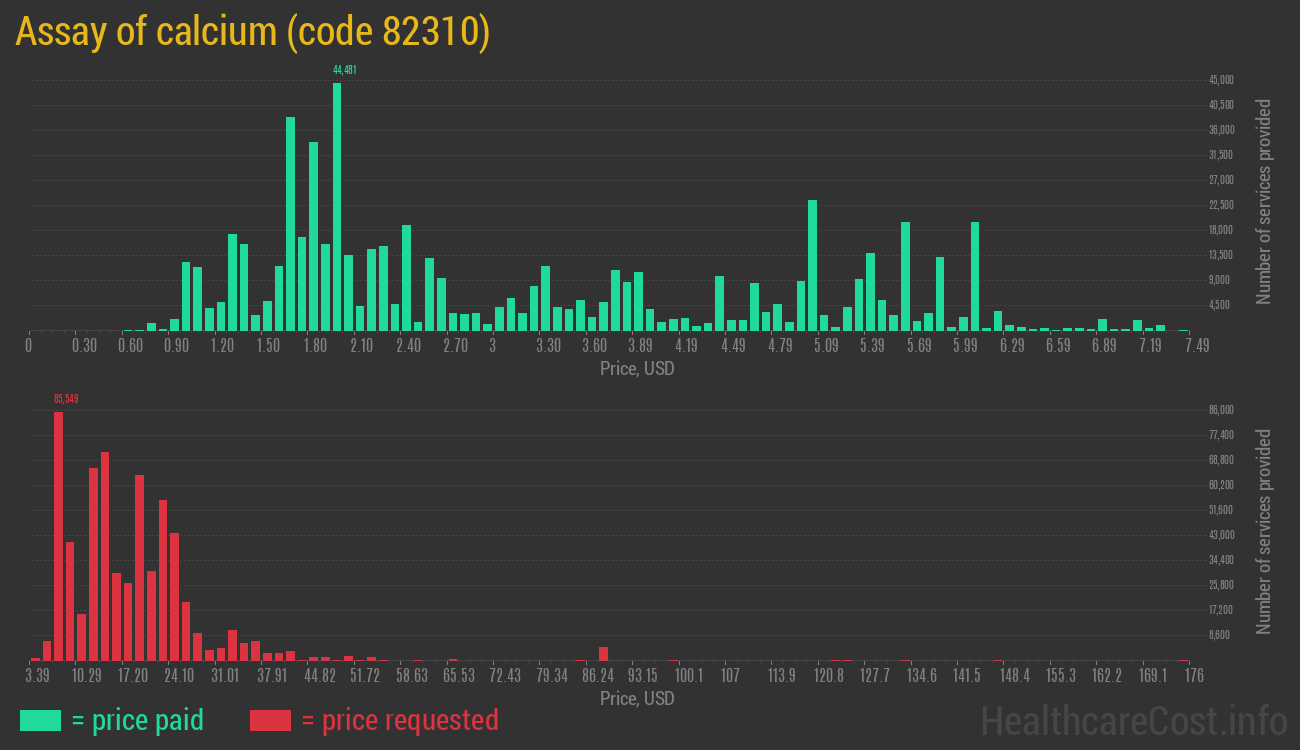Viewport: 1300px width, 750px height.
Task: Click the 86,000 y-axis tick on bottom chart
Action: click(1220, 410)
